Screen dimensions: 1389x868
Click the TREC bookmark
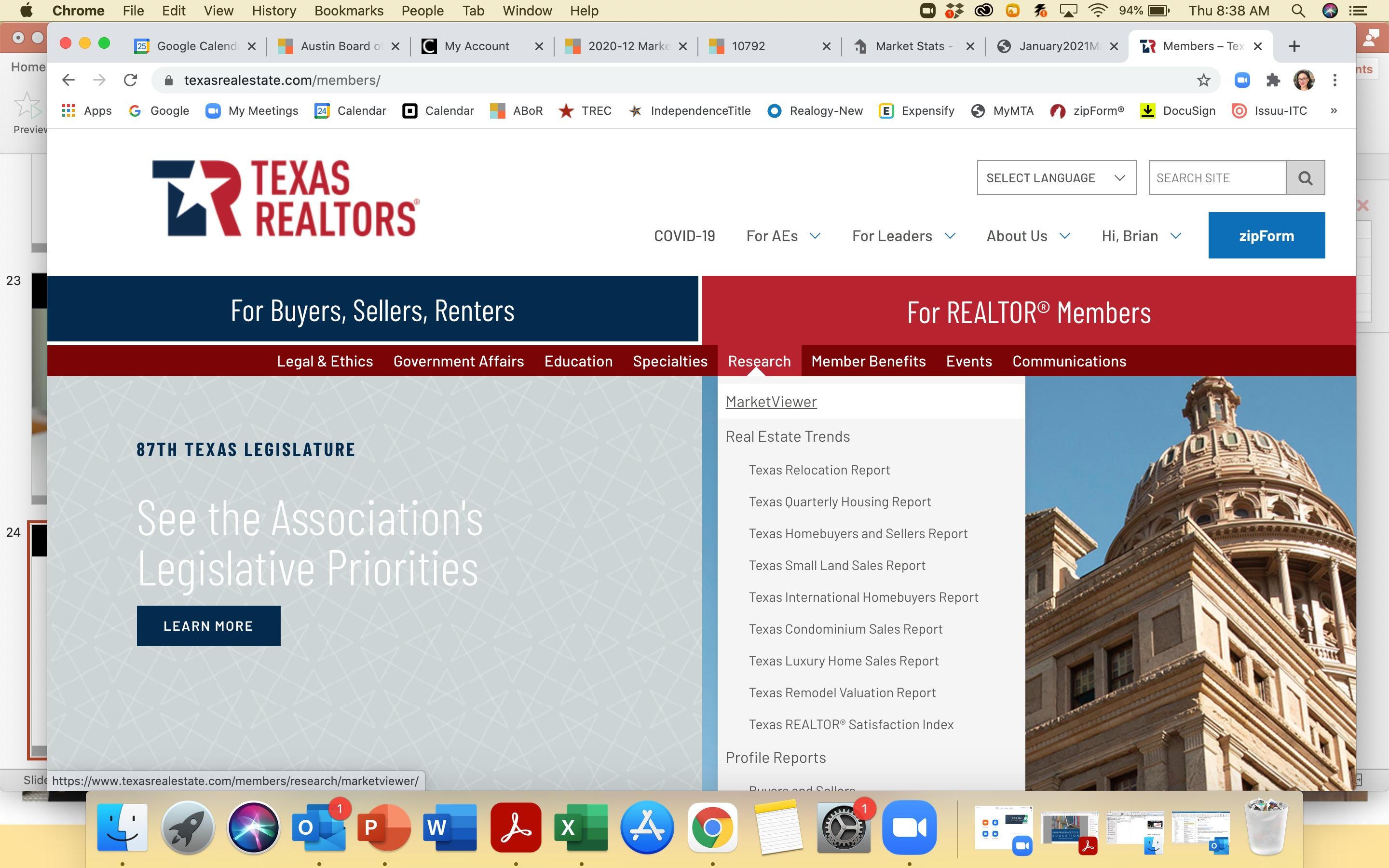click(x=585, y=111)
